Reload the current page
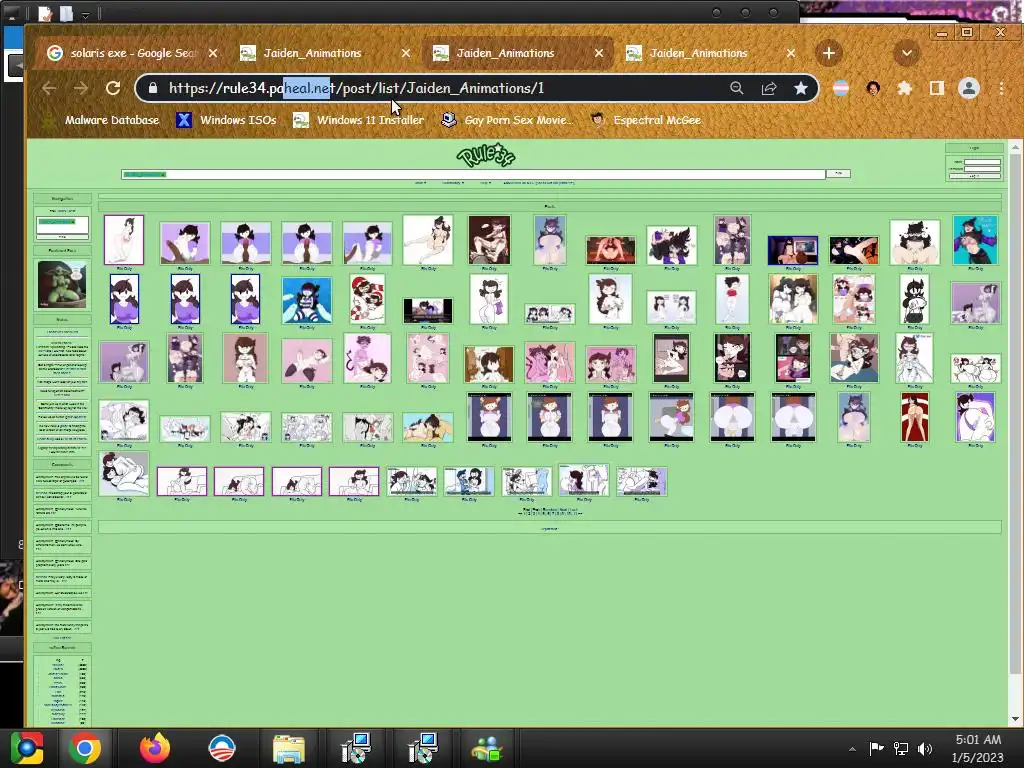Screen dimensions: 1024x768 [113, 88]
